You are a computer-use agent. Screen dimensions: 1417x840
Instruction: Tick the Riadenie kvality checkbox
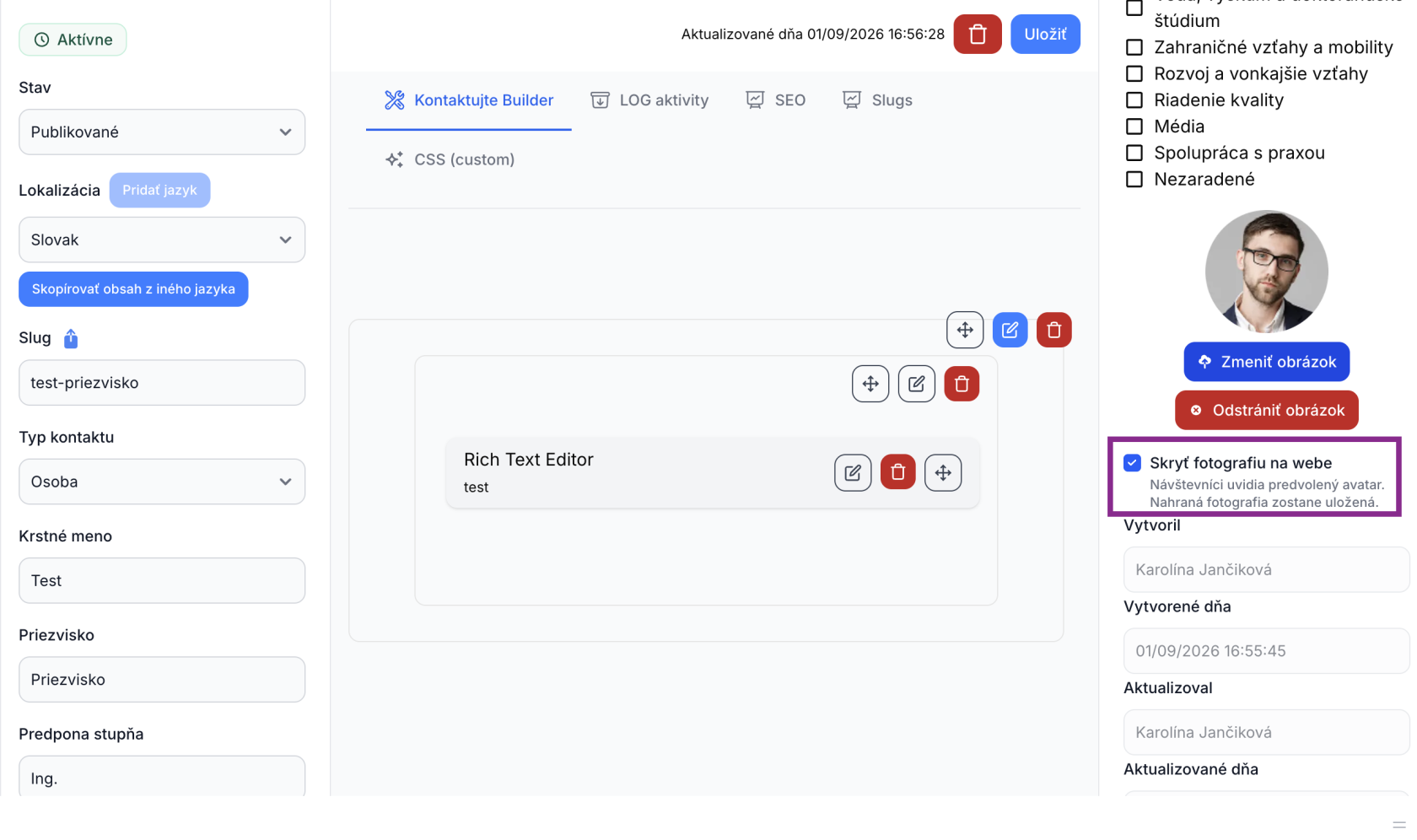(1134, 100)
